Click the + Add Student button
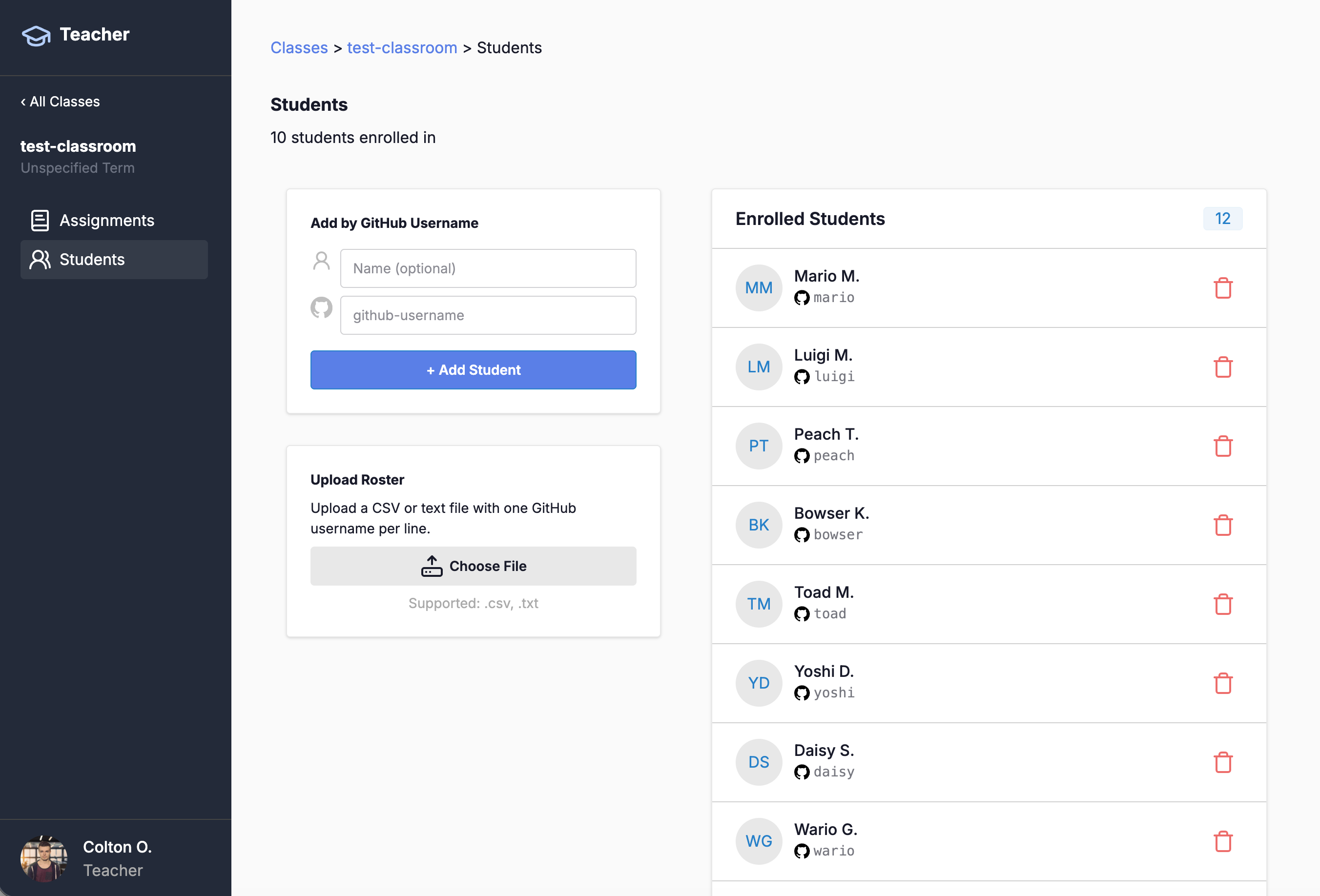The width and height of the screenshot is (1320, 896). tap(473, 369)
